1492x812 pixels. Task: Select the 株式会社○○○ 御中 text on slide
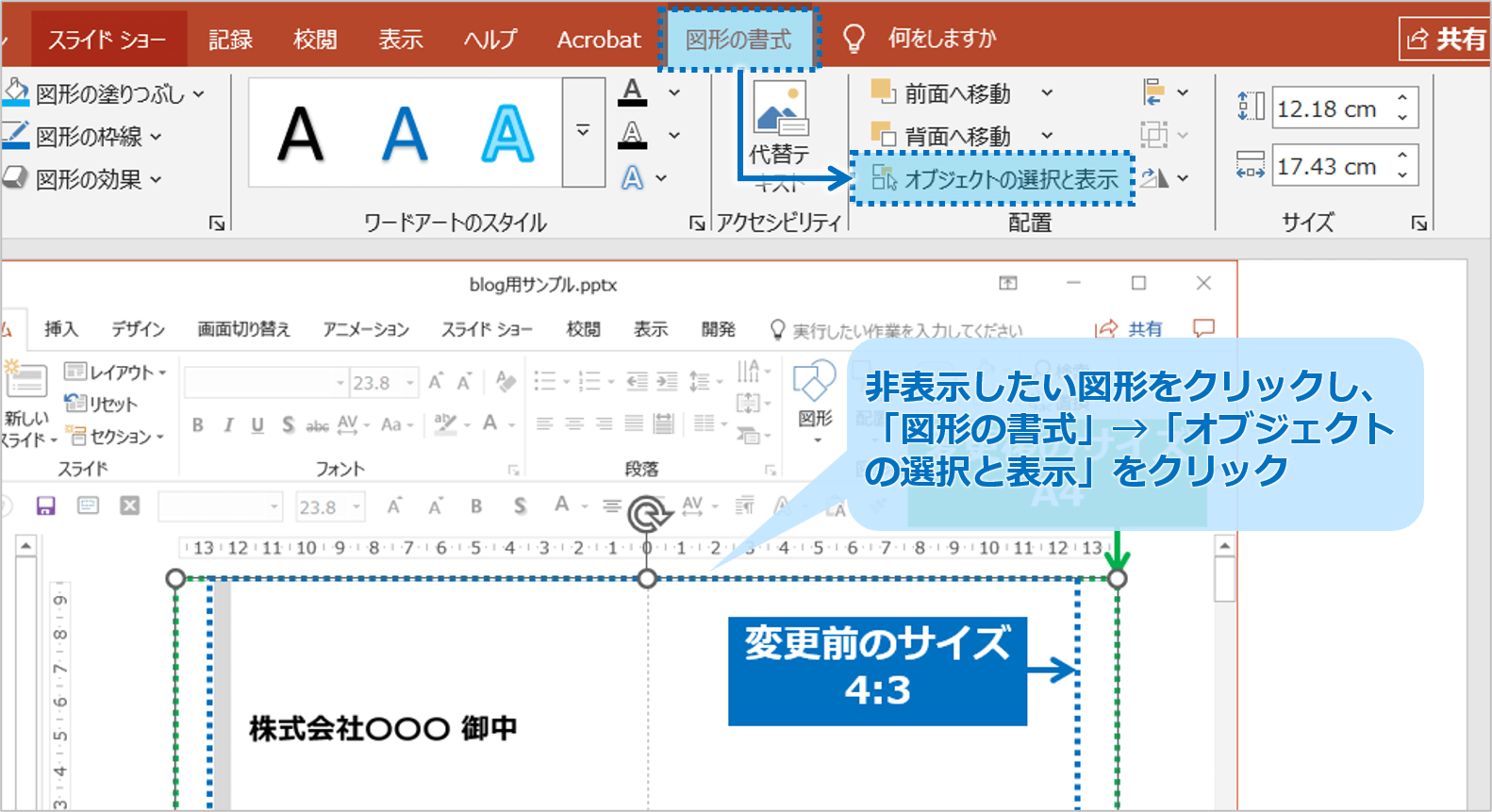coord(383,728)
